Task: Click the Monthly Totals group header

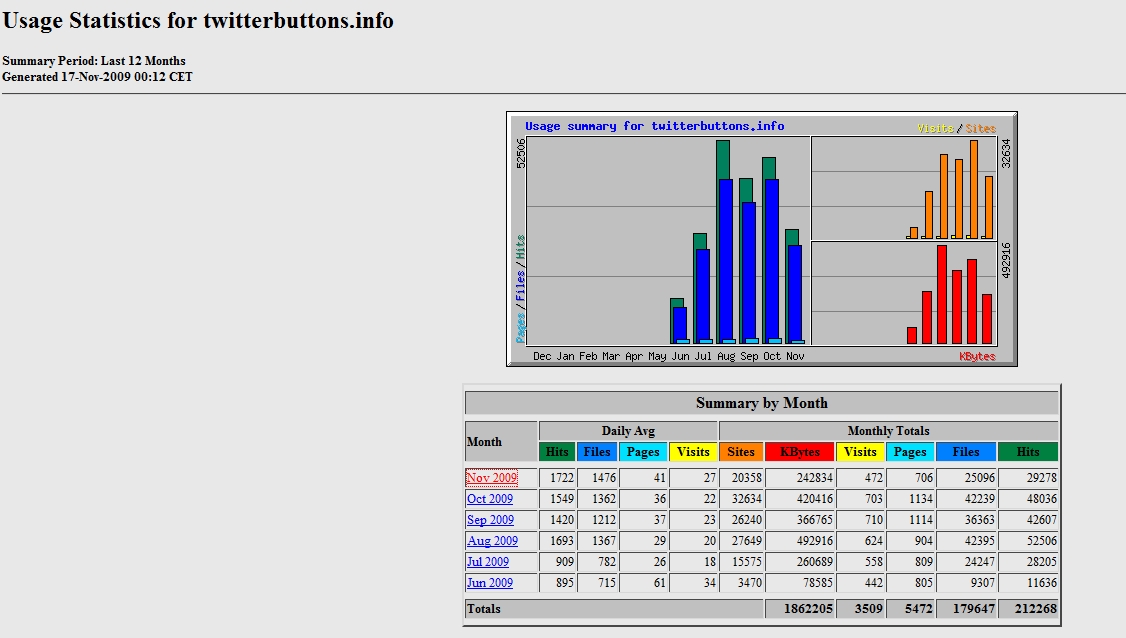Action: 888,431
